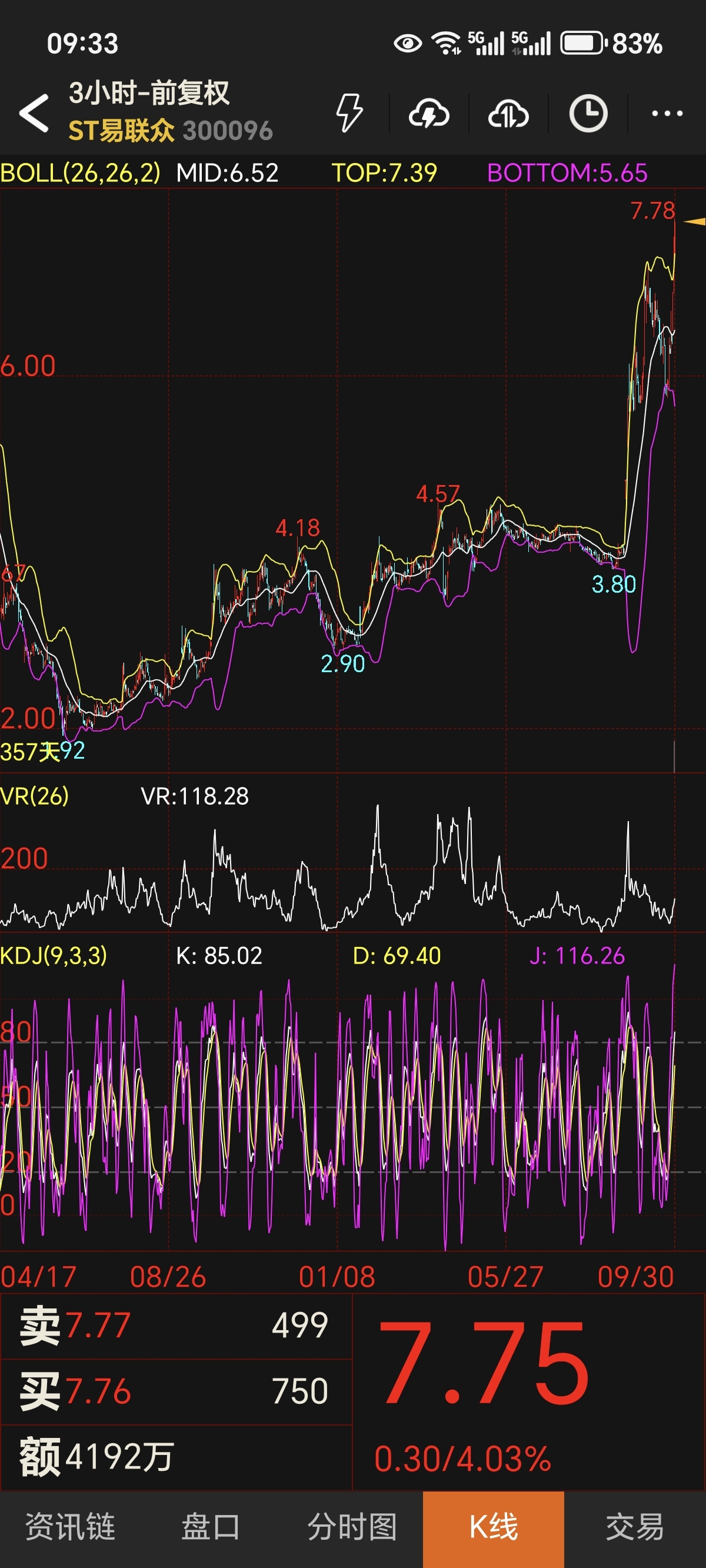Tap the 3小时-前复权 title

click(x=149, y=93)
